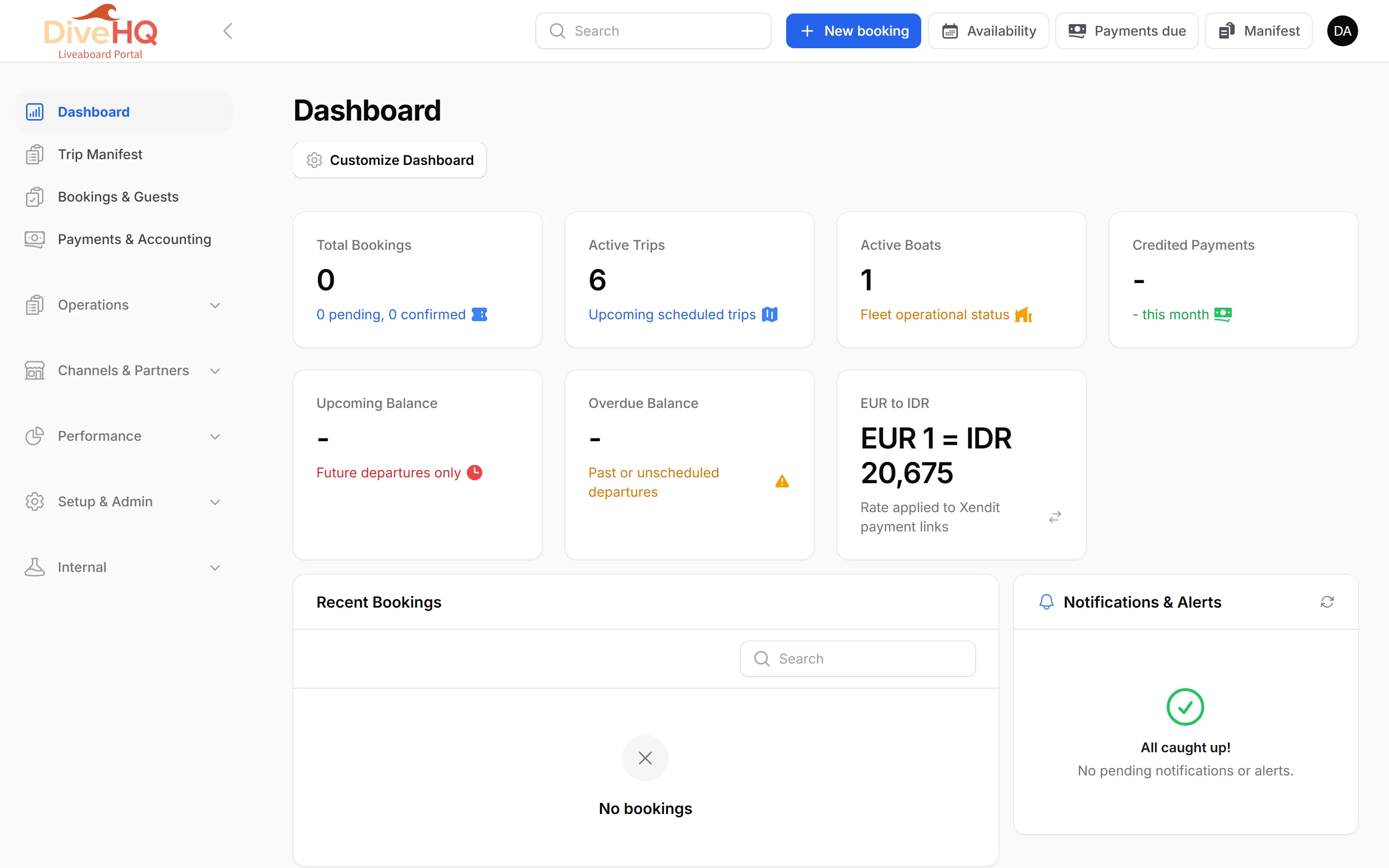Click the EUR to IDR swap arrows icon
Viewport: 1389px width, 868px height.
click(x=1055, y=517)
